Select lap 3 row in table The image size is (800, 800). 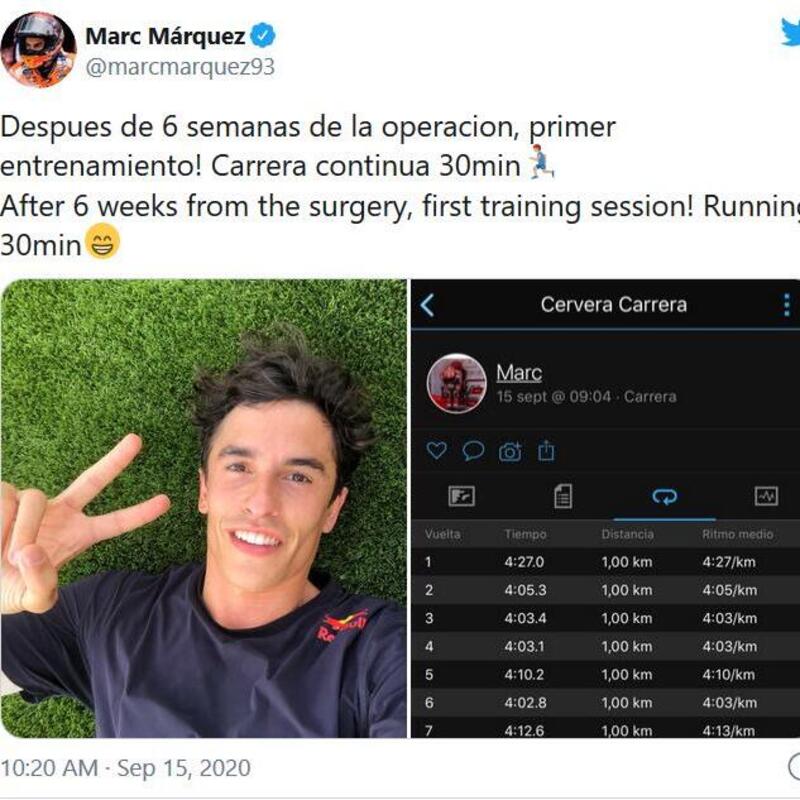tap(606, 618)
